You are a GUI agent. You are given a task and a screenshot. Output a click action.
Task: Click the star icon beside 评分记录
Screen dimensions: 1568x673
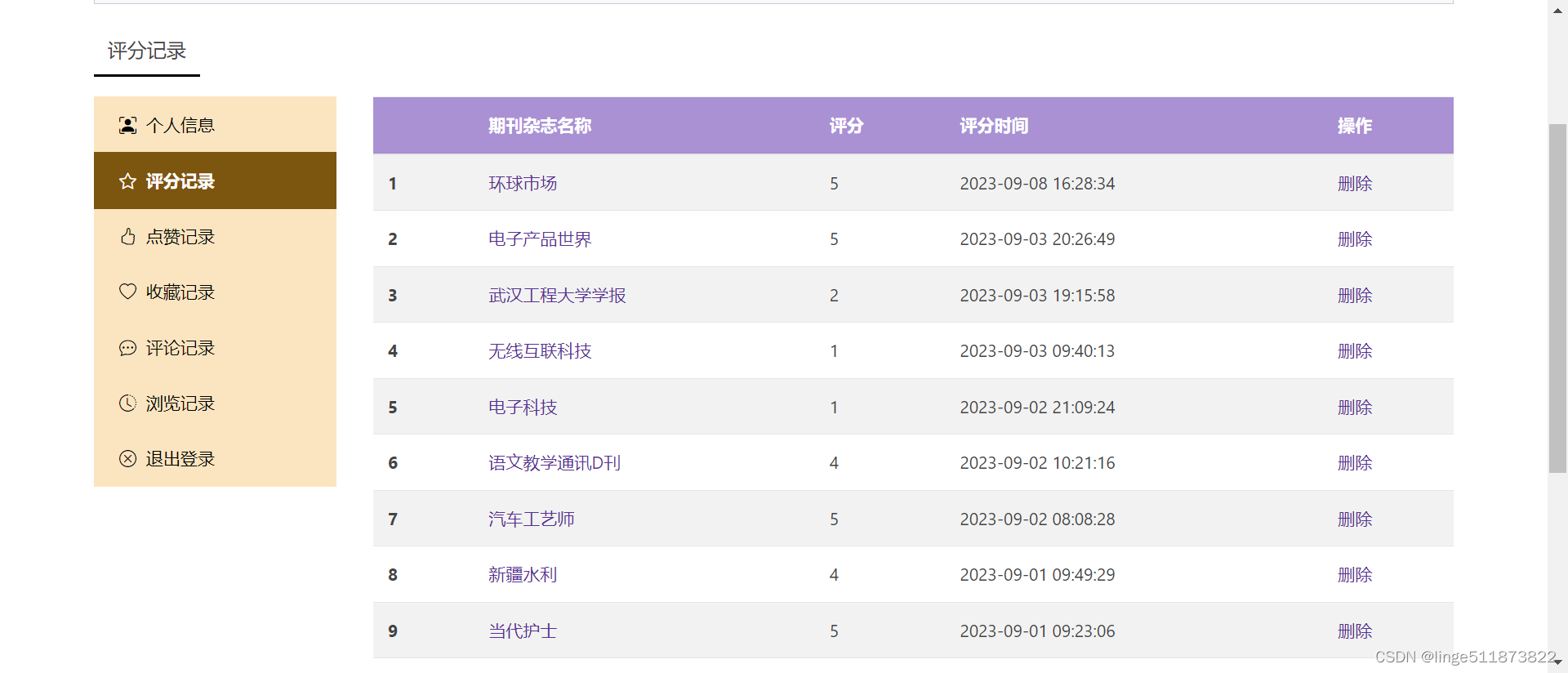pos(127,181)
